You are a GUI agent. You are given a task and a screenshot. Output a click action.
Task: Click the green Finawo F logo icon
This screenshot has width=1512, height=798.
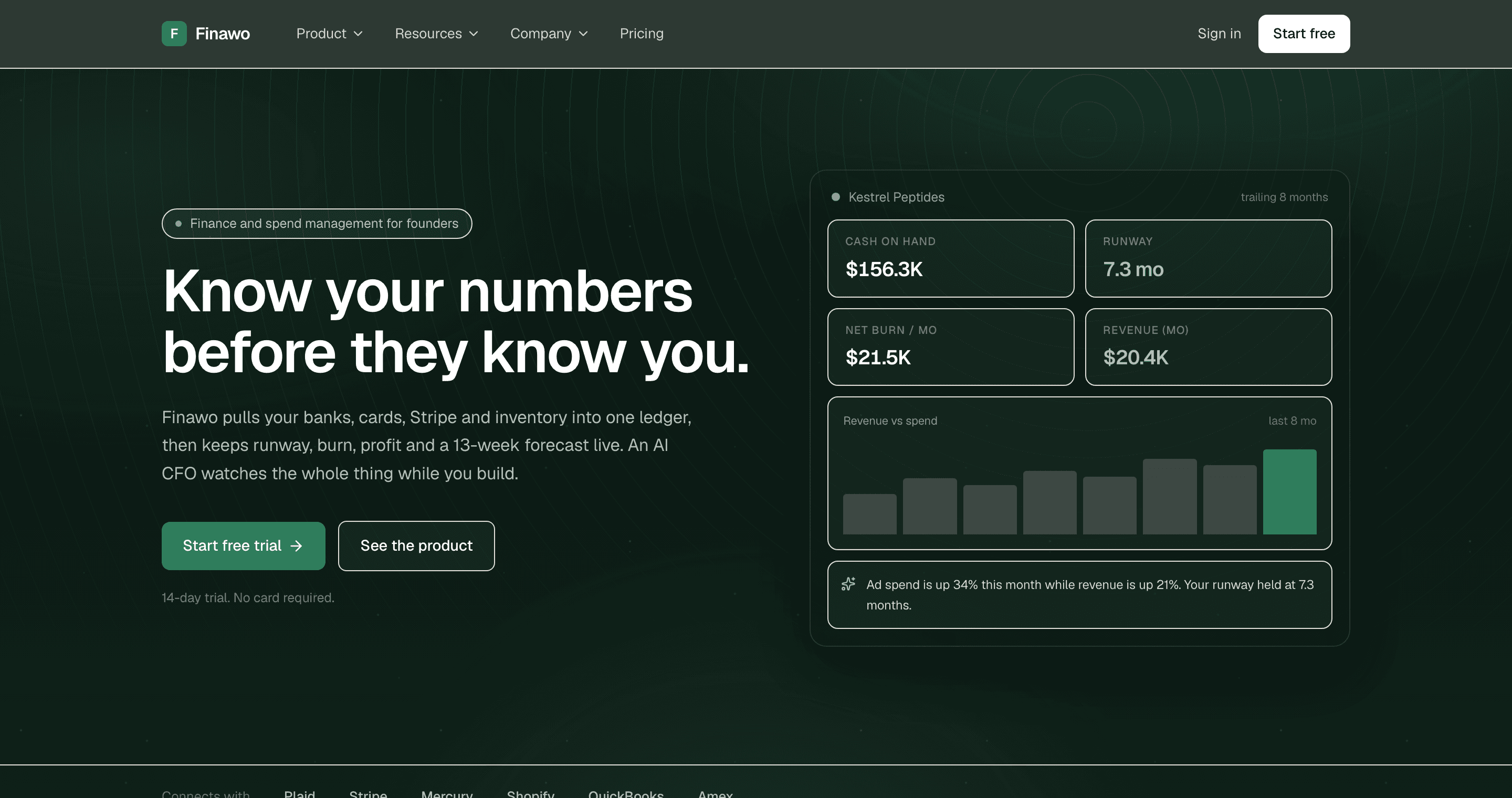tap(174, 34)
